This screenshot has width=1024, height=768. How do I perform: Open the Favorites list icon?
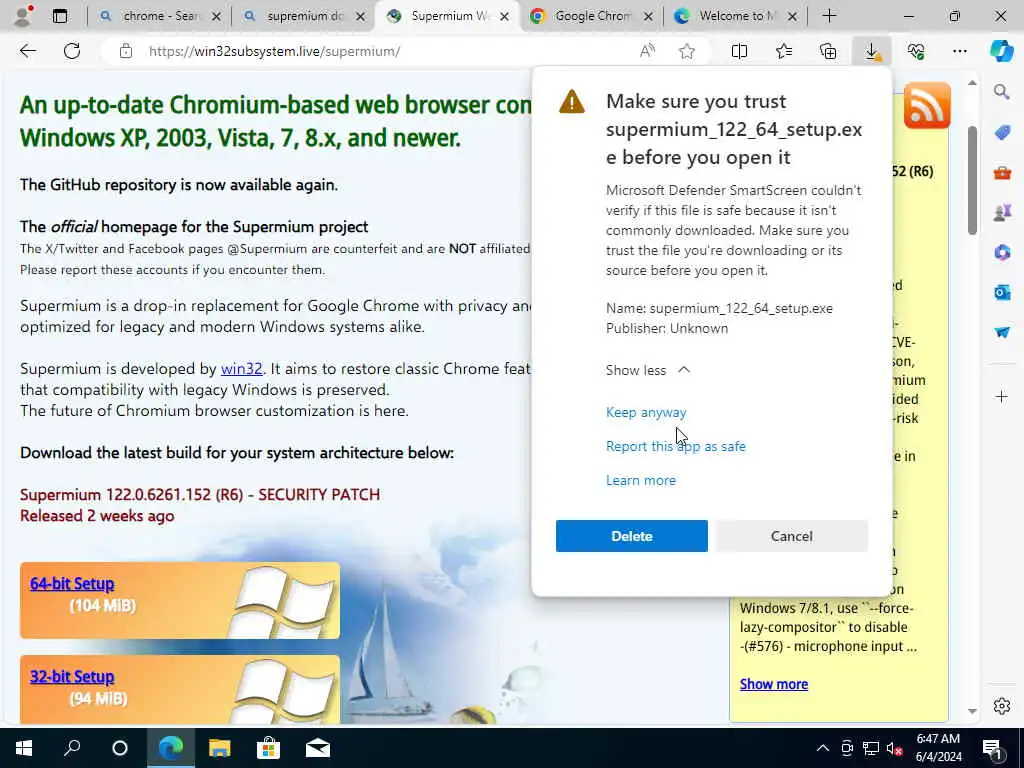(784, 51)
